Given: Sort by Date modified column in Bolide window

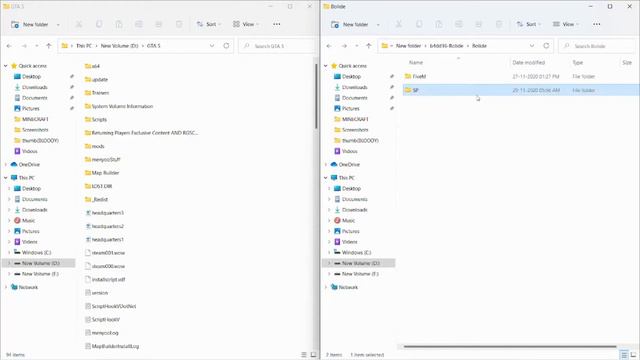Looking at the screenshot, I should (529, 62).
